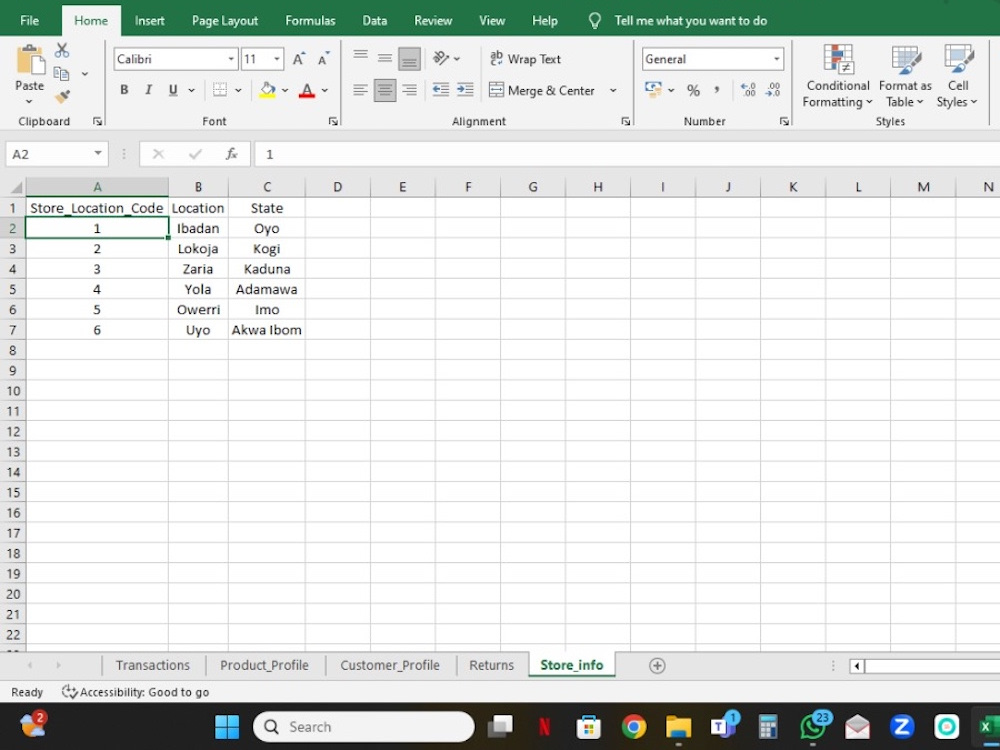The width and height of the screenshot is (1000, 750).
Task: Click the Tell me lightbulb icon
Action: (594, 20)
